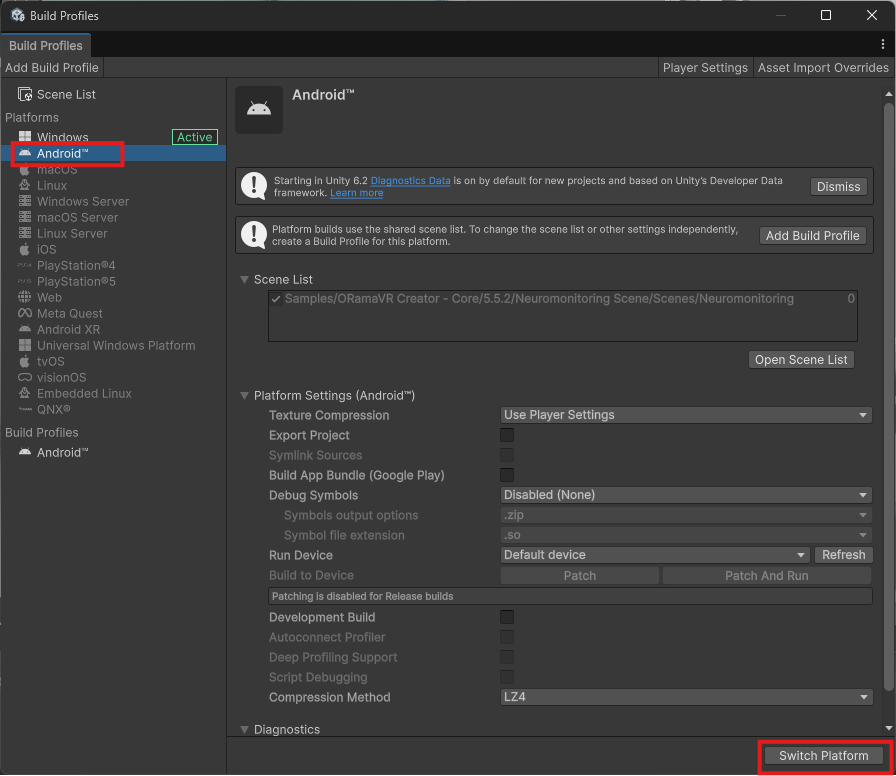The image size is (896, 776).
Task: Toggle the Autoconnect Profiler checkbox
Action: click(507, 637)
